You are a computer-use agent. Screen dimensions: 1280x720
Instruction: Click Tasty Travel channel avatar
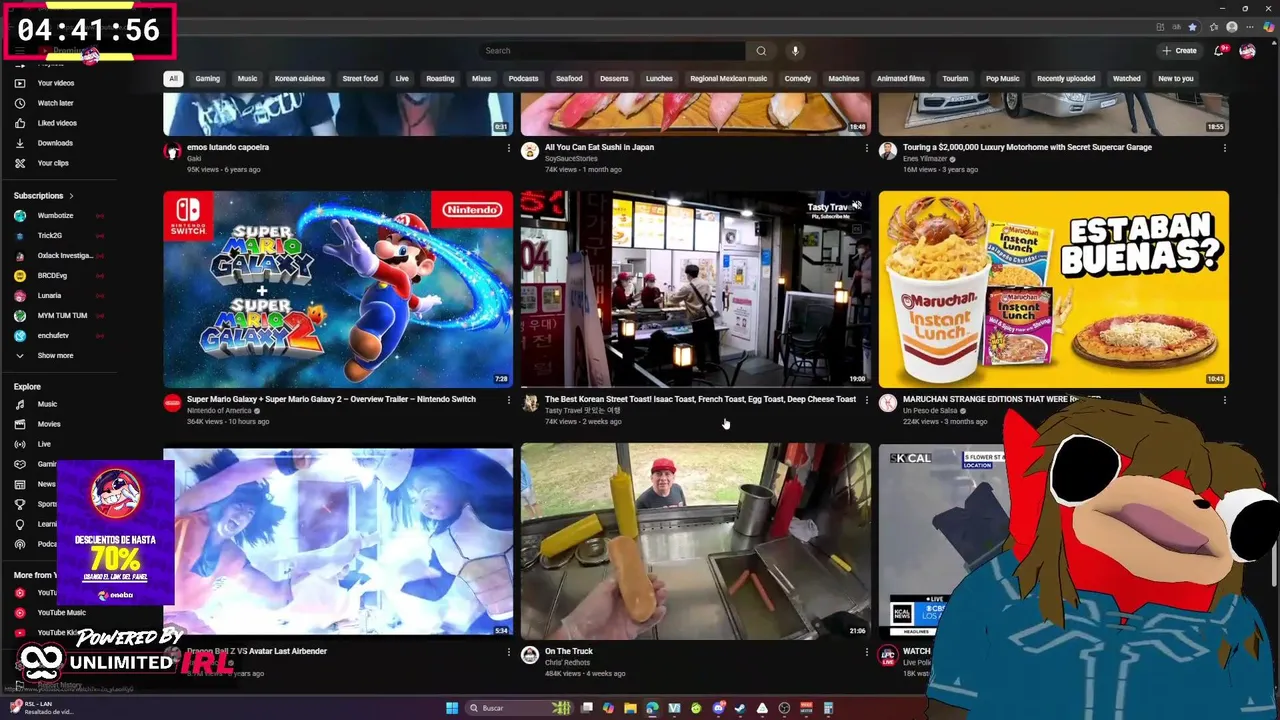[x=530, y=403]
